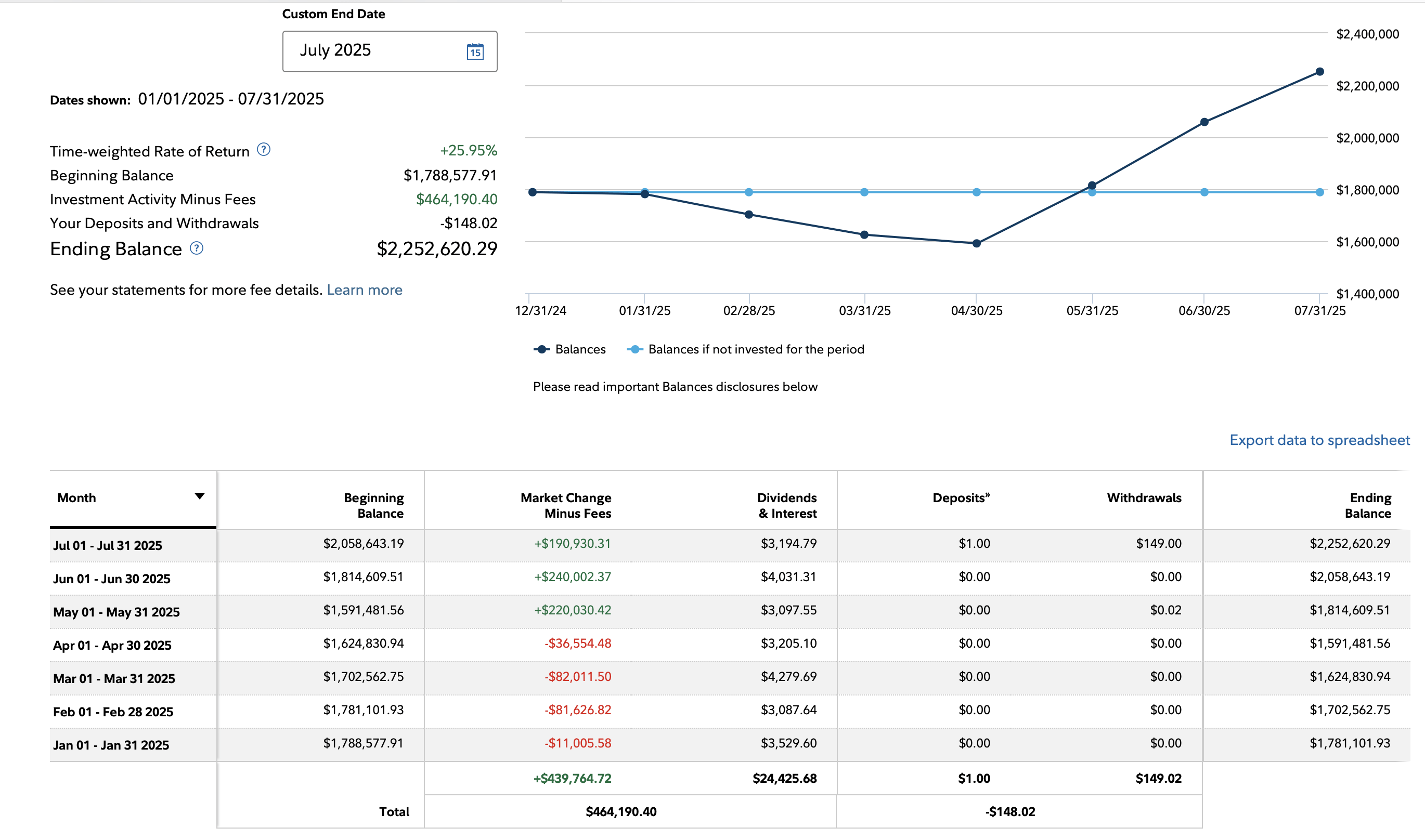Viewport: 1425px width, 840px height.
Task: Open the calendar icon in date field
Action: pyautogui.click(x=474, y=51)
